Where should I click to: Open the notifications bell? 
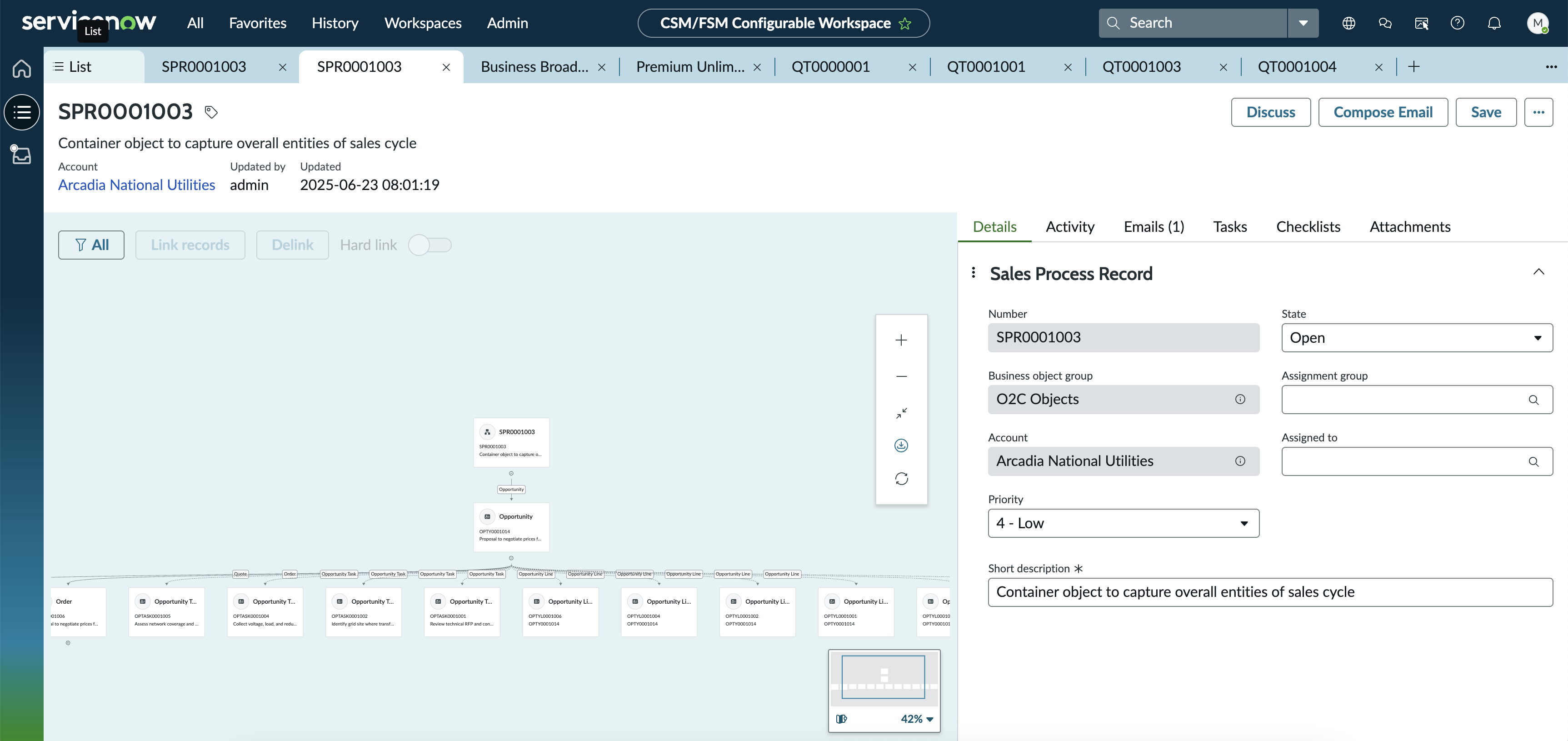pos(1494,23)
